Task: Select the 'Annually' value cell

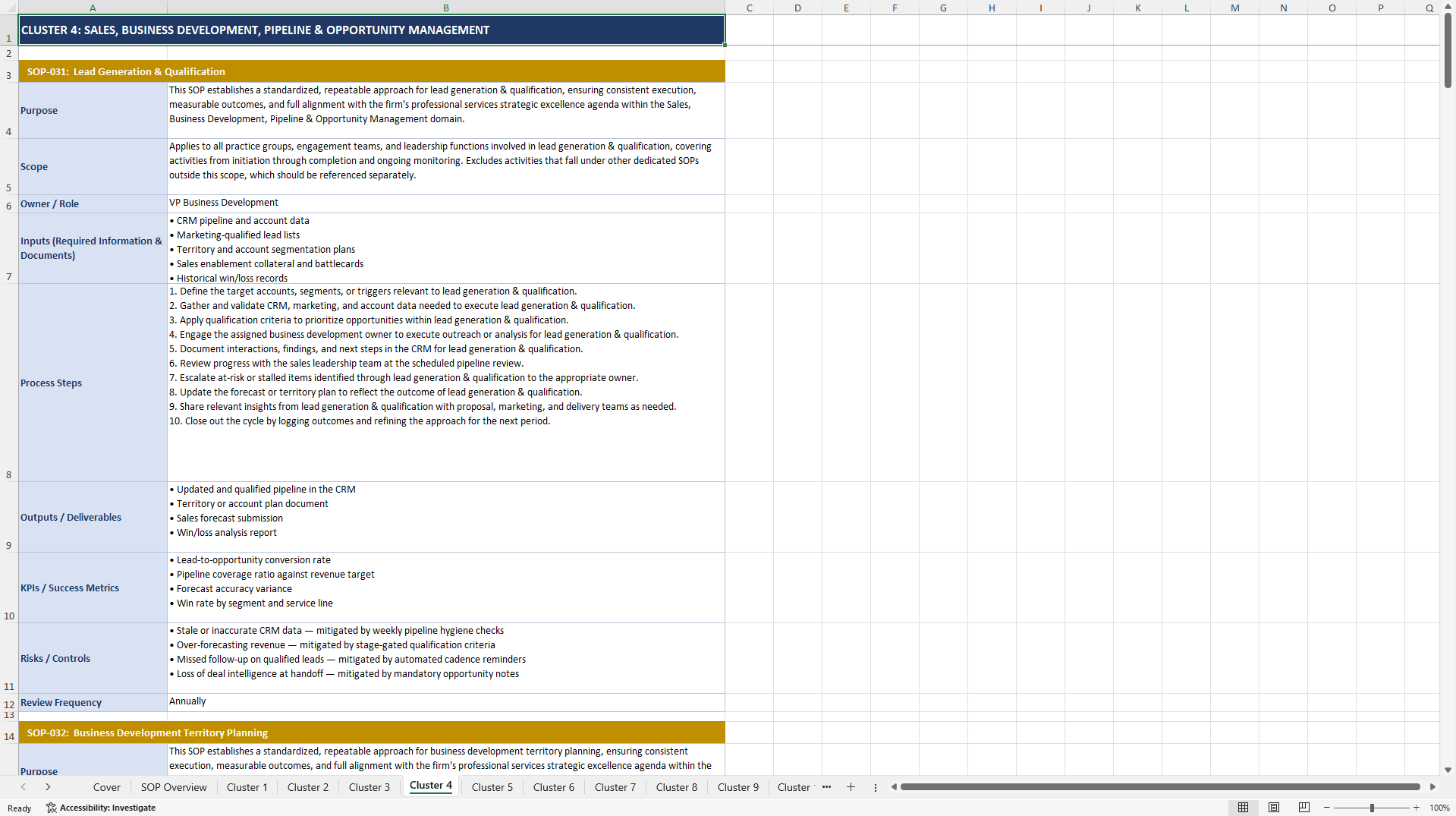Action: click(x=446, y=703)
